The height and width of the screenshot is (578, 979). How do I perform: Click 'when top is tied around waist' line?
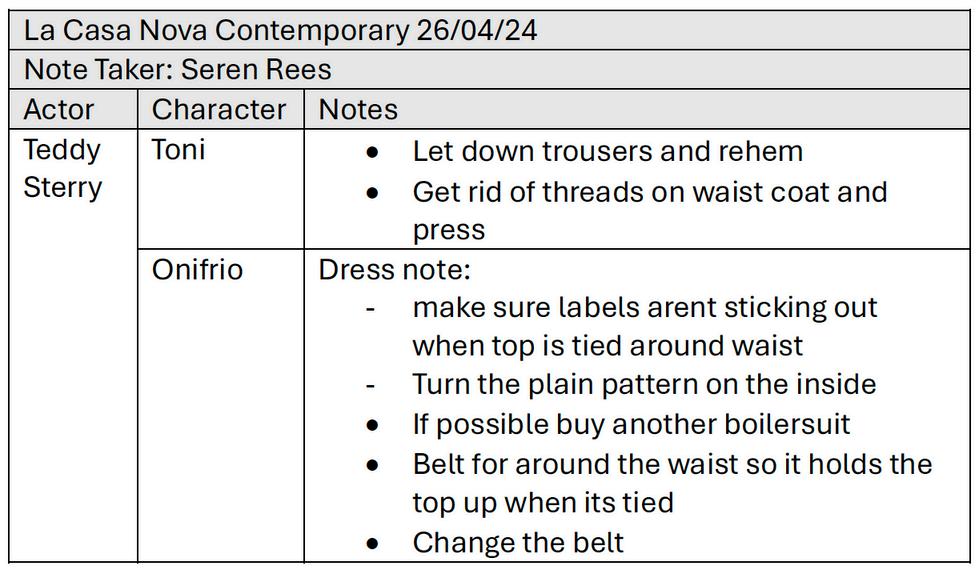[608, 346]
